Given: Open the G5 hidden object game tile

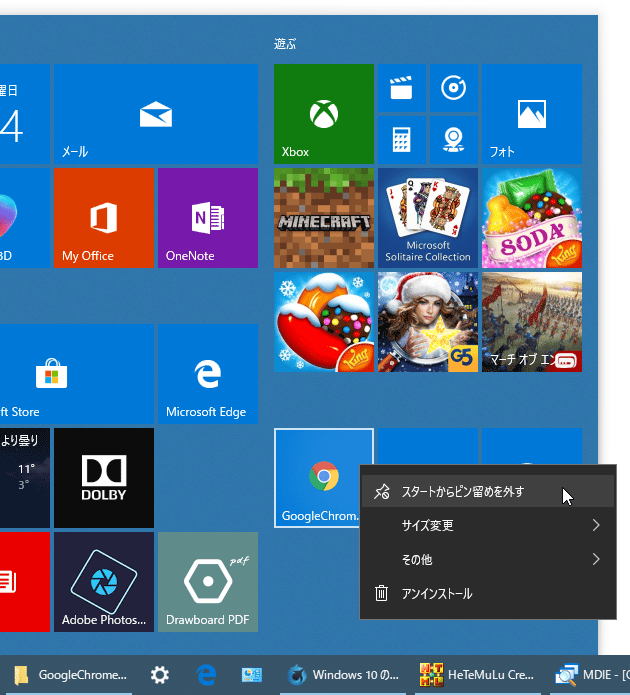Looking at the screenshot, I should coord(428,322).
